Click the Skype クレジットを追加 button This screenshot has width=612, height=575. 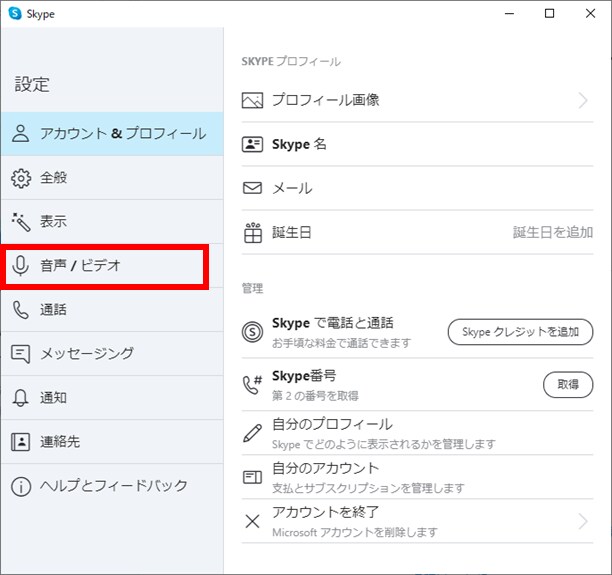[x=520, y=332]
